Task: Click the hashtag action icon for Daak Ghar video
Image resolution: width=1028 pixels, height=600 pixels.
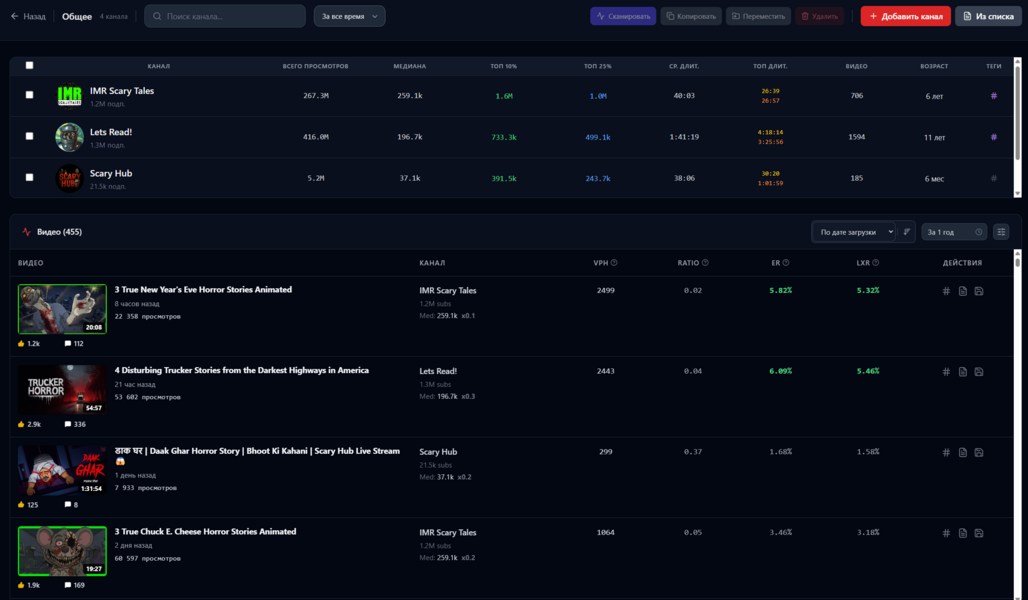Action: point(946,452)
